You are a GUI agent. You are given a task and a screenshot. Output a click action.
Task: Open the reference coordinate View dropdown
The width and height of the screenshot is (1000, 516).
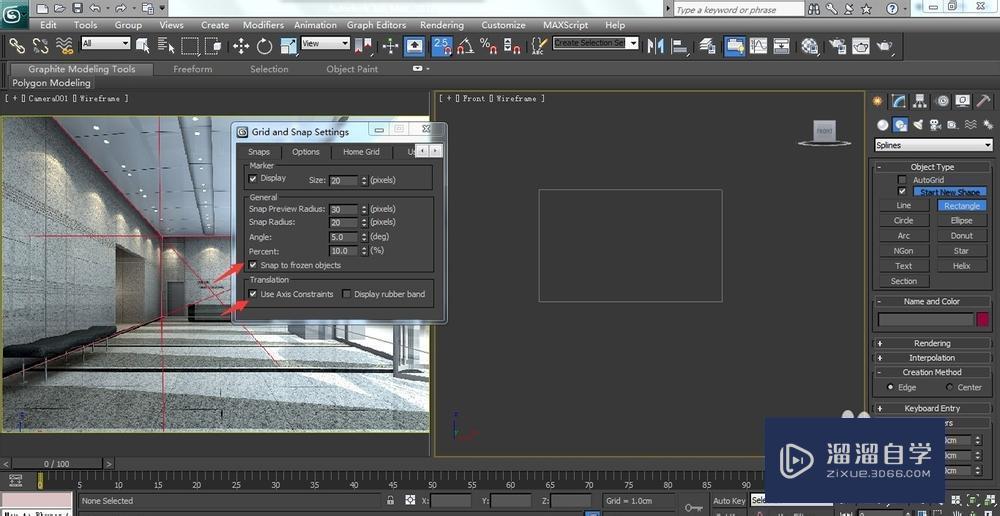(325, 43)
